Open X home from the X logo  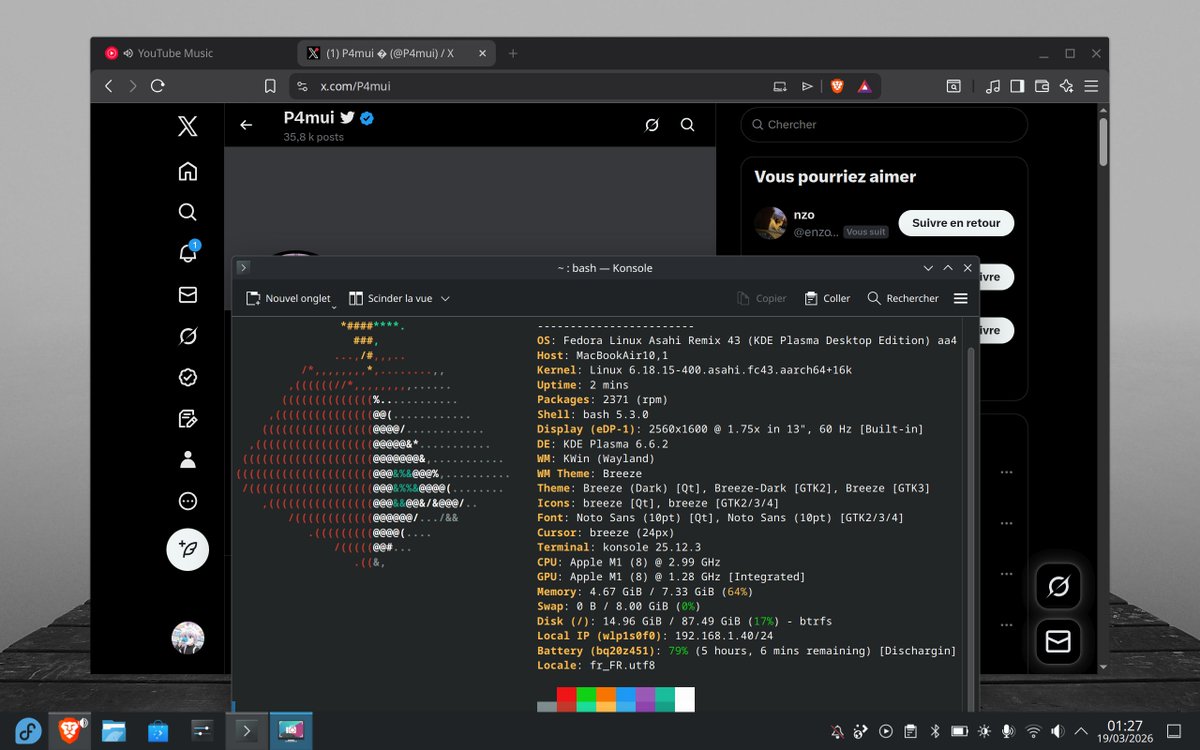(x=187, y=126)
